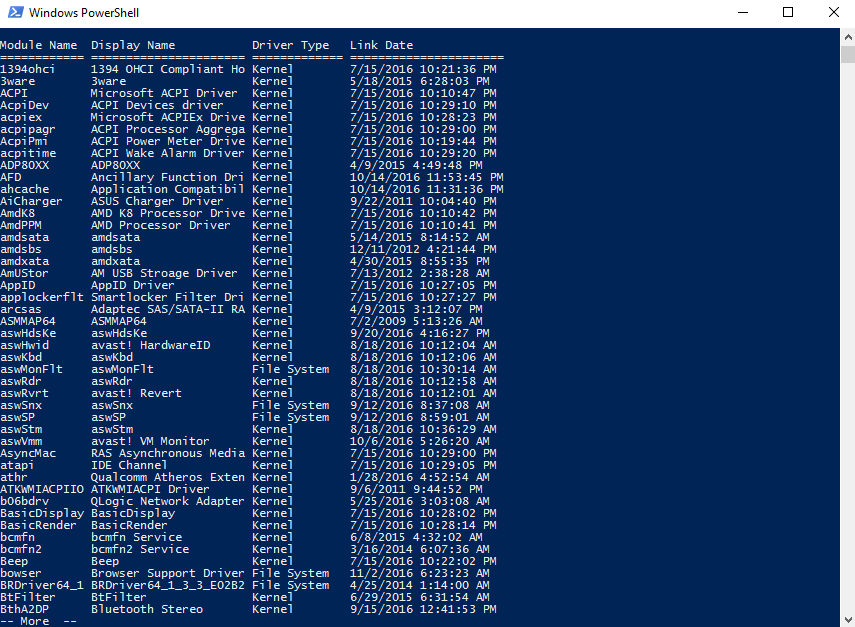Image resolution: width=855 pixels, height=627 pixels.
Task: Click the "-- More --" prompt
Action: [38, 621]
